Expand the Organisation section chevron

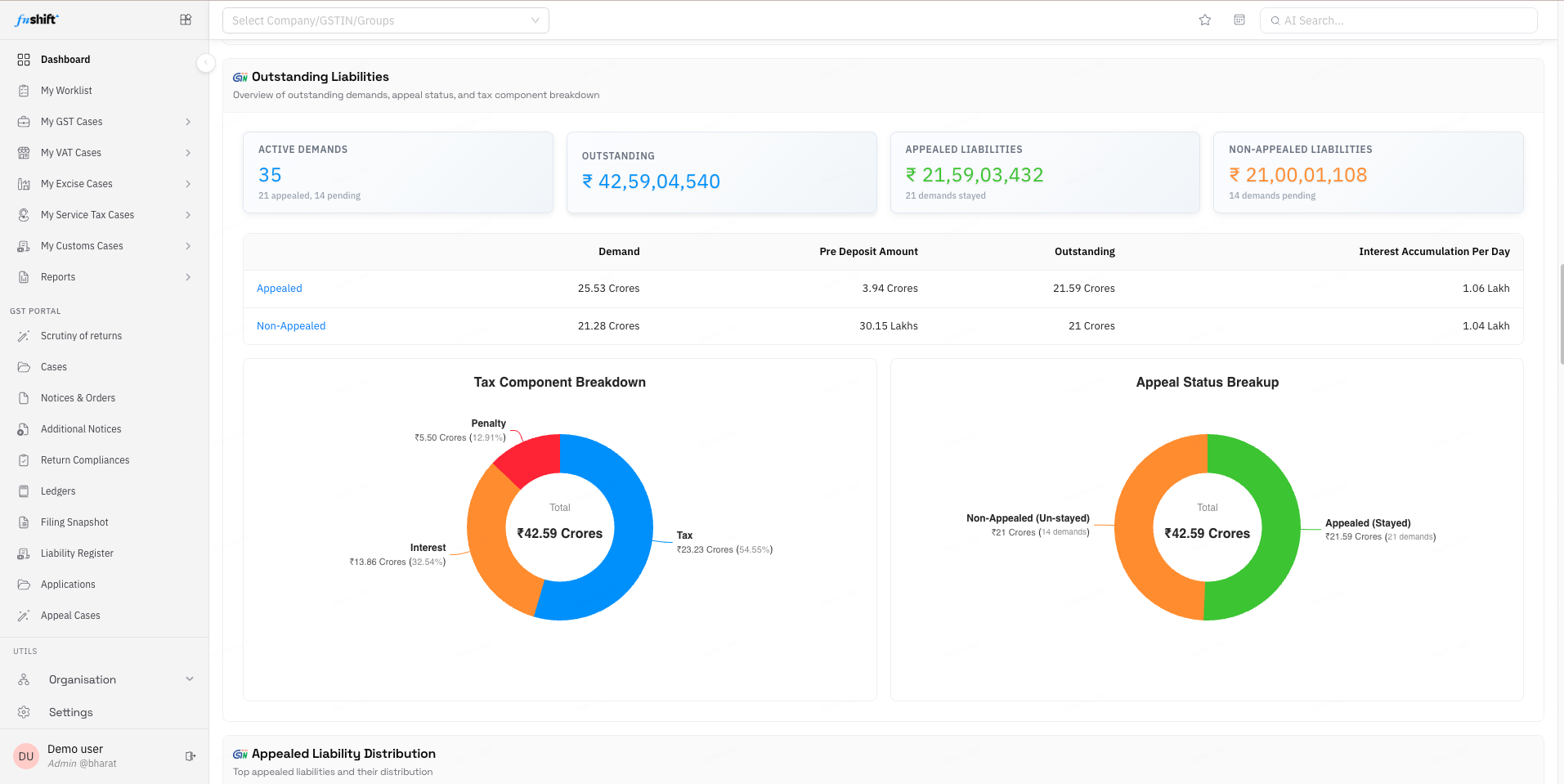pyautogui.click(x=190, y=679)
